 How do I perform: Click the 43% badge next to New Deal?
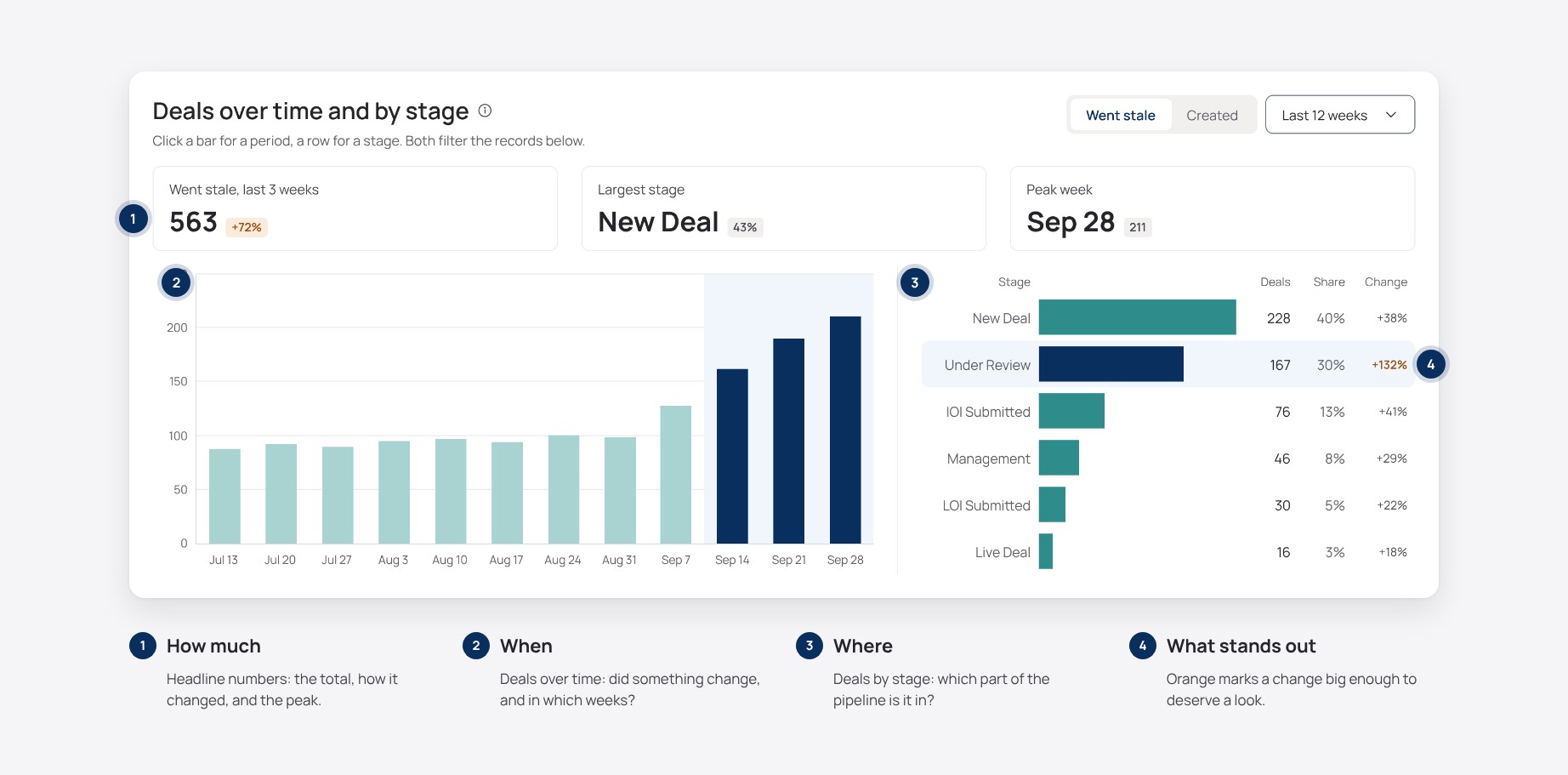(x=745, y=227)
